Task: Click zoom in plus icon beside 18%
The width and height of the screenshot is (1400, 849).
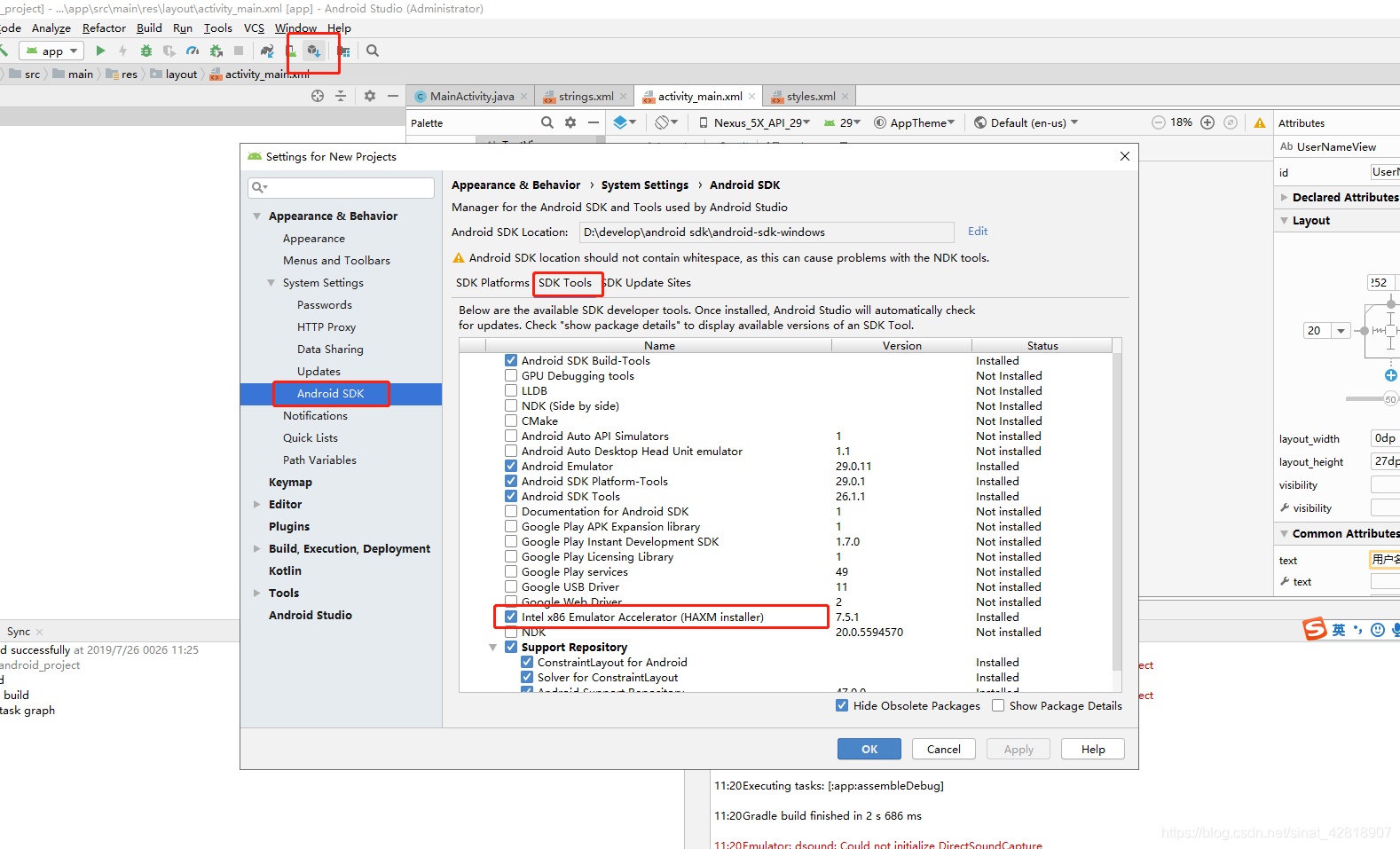Action: 1207,122
